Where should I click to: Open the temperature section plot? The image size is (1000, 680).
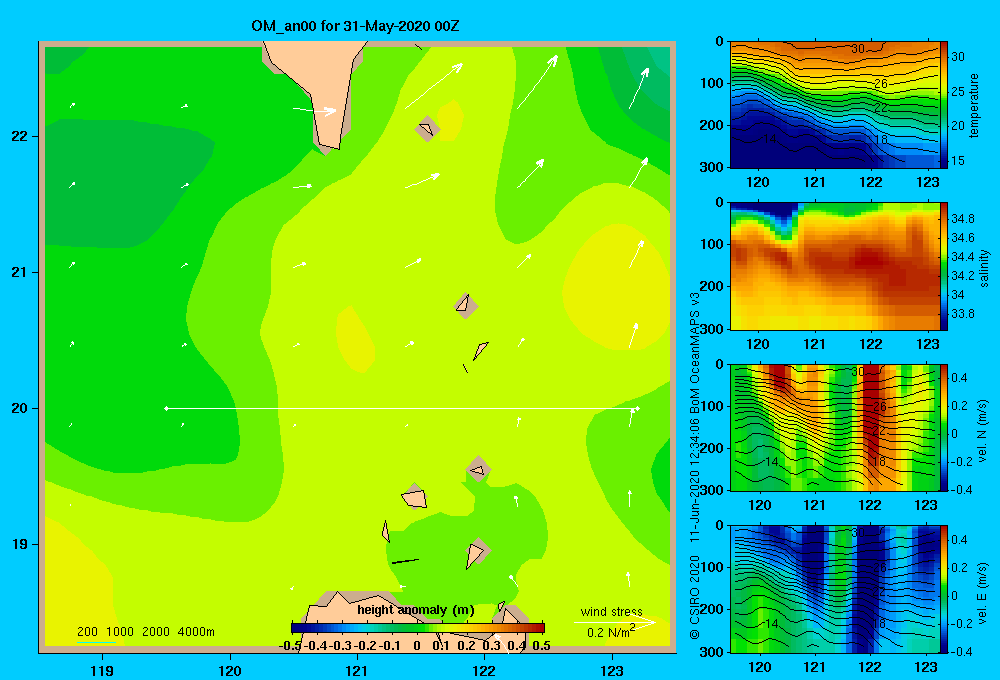coord(835,105)
